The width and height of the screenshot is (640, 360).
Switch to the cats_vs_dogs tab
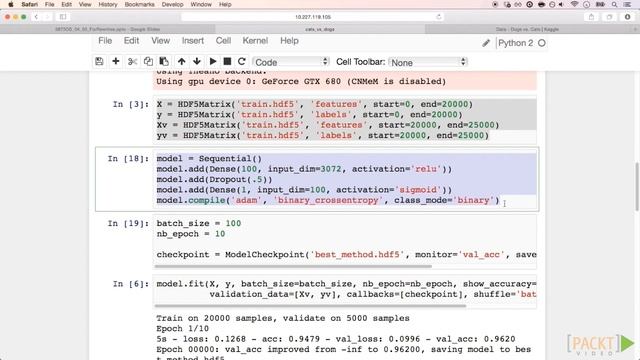[320, 29]
